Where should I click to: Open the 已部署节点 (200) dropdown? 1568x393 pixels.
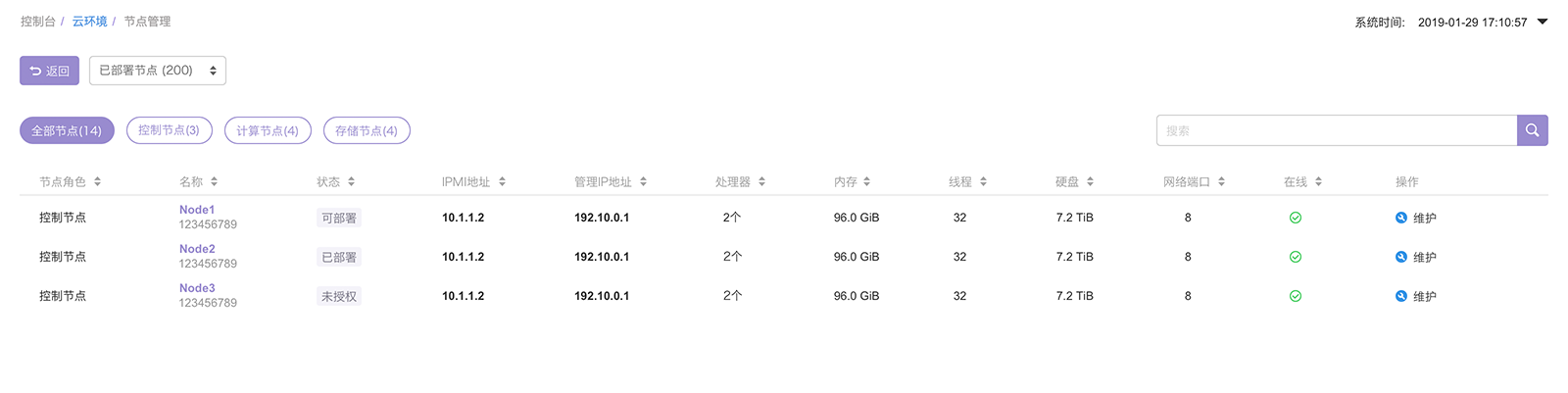pos(158,71)
